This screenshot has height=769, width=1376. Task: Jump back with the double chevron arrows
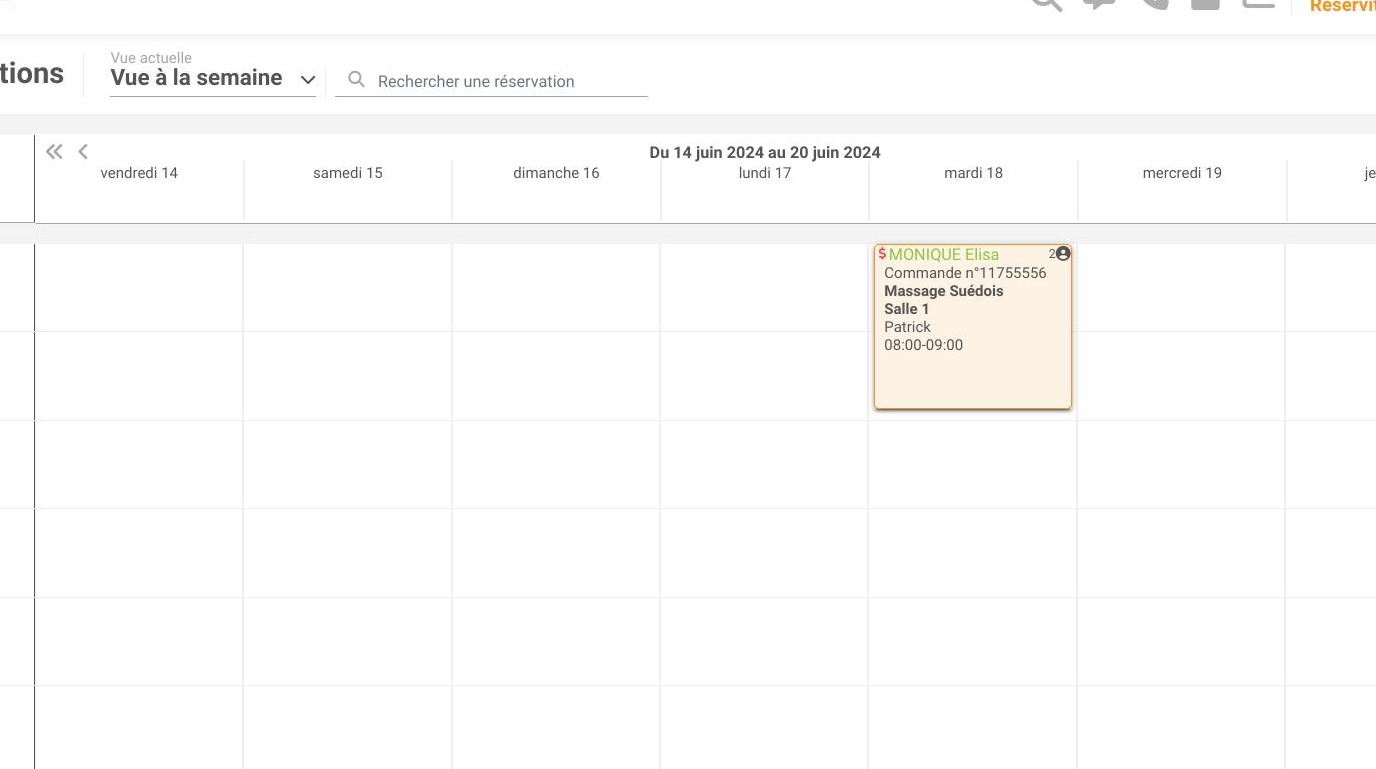tap(54, 151)
